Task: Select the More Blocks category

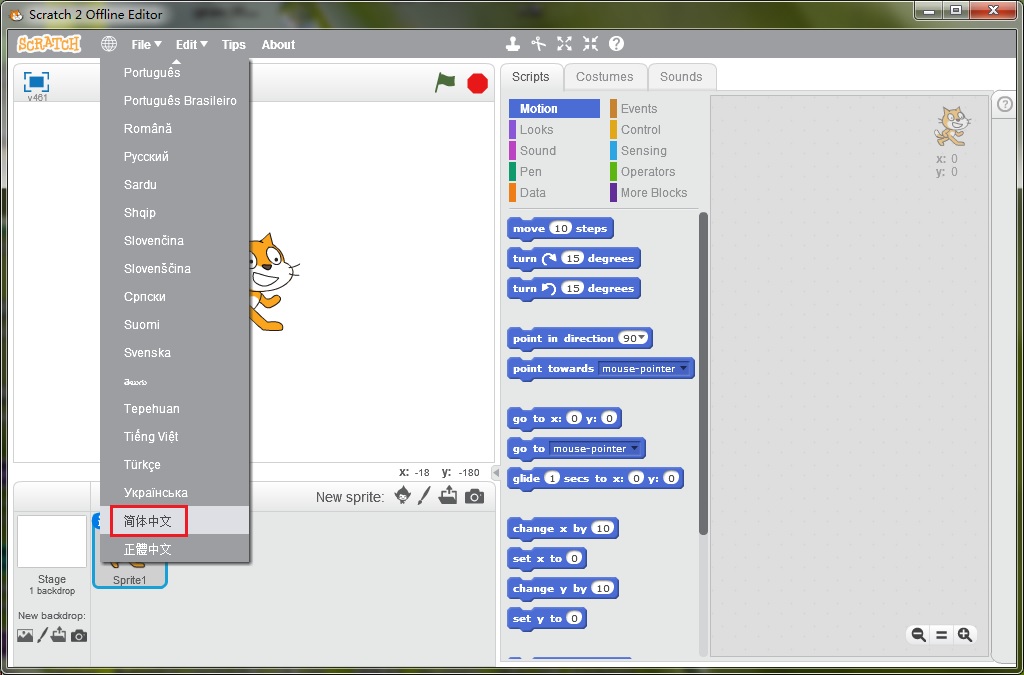Action: [654, 193]
